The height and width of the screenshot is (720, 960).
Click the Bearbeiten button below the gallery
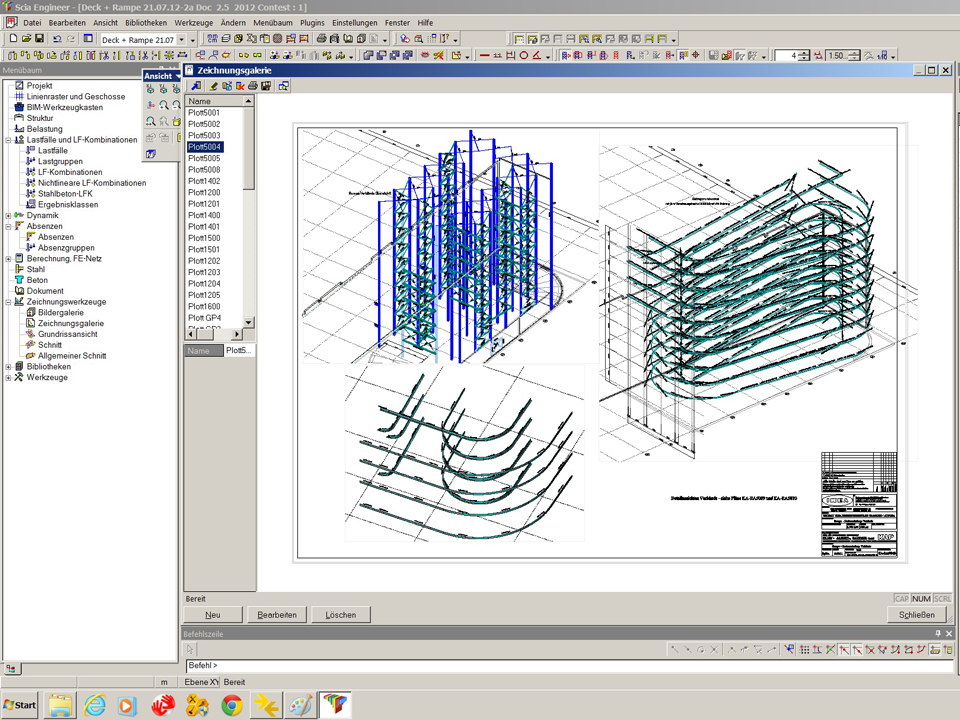pyautogui.click(x=277, y=615)
